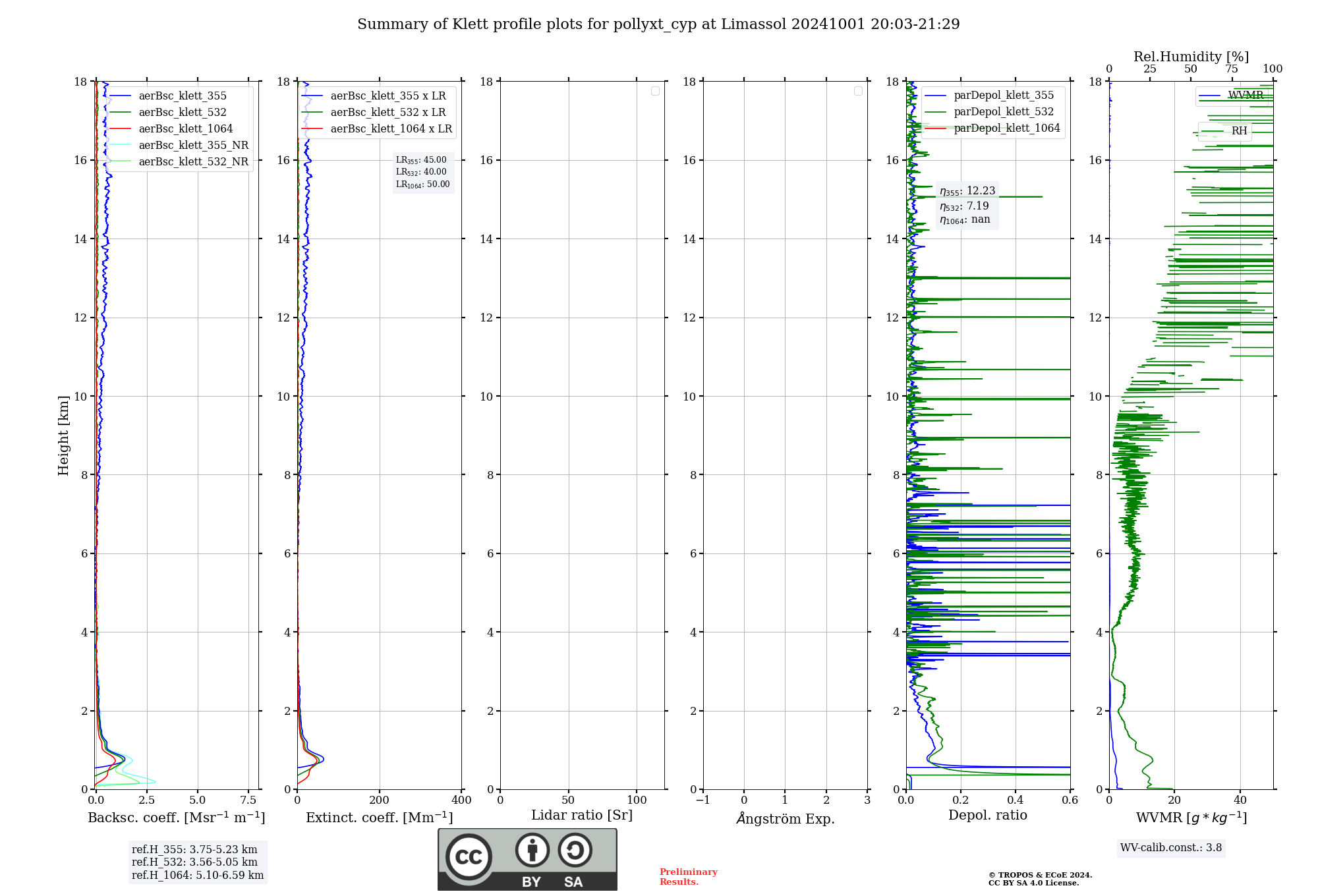Click the SA share-alike circular arrow icon
This screenshot has width=1318, height=896.
tap(575, 850)
